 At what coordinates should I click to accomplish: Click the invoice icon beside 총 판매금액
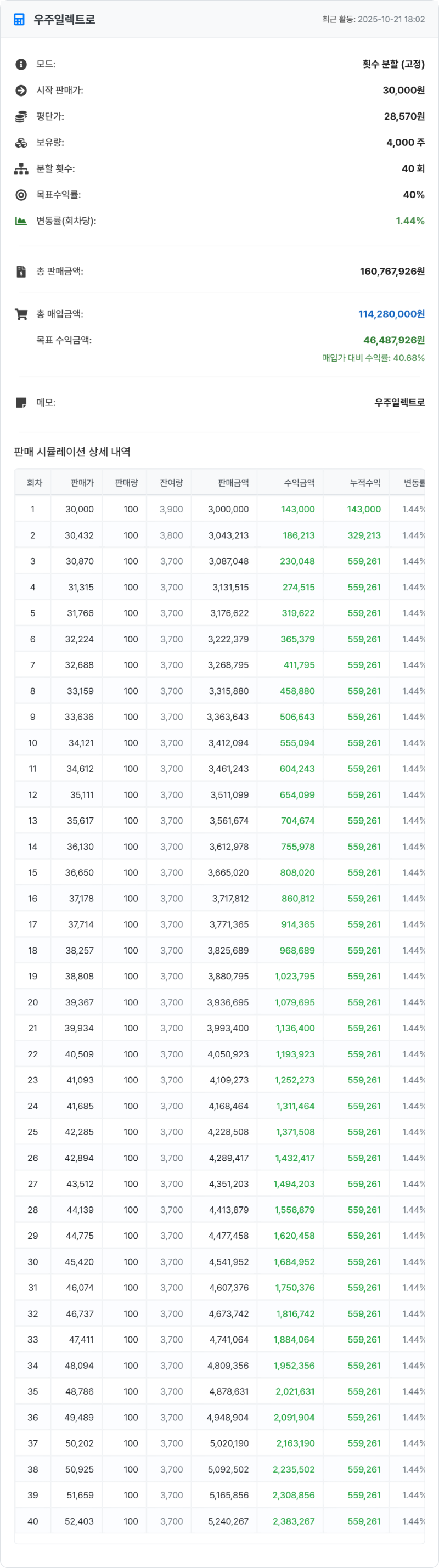point(21,272)
